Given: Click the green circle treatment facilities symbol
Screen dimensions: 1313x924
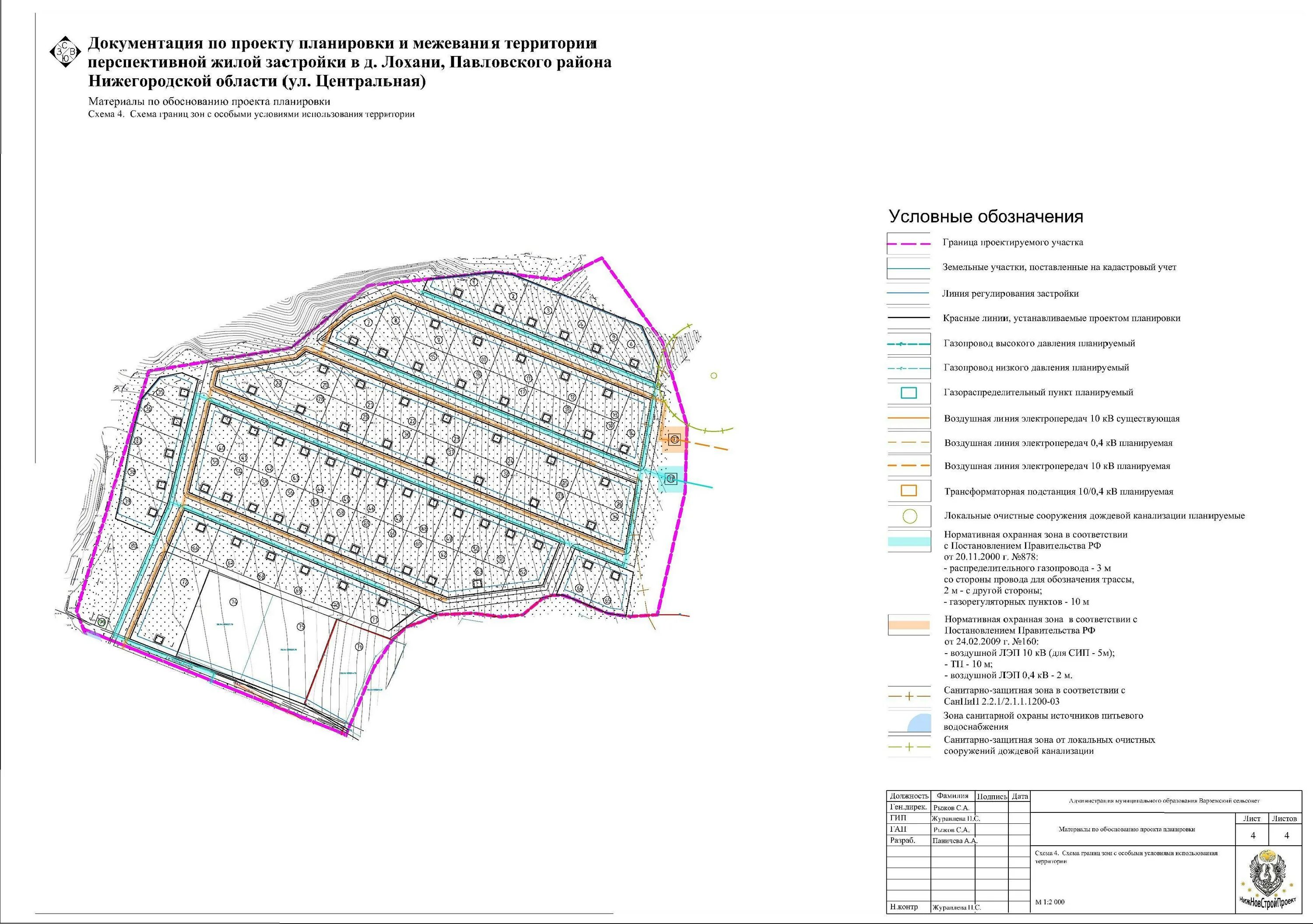Looking at the screenshot, I should [909, 516].
